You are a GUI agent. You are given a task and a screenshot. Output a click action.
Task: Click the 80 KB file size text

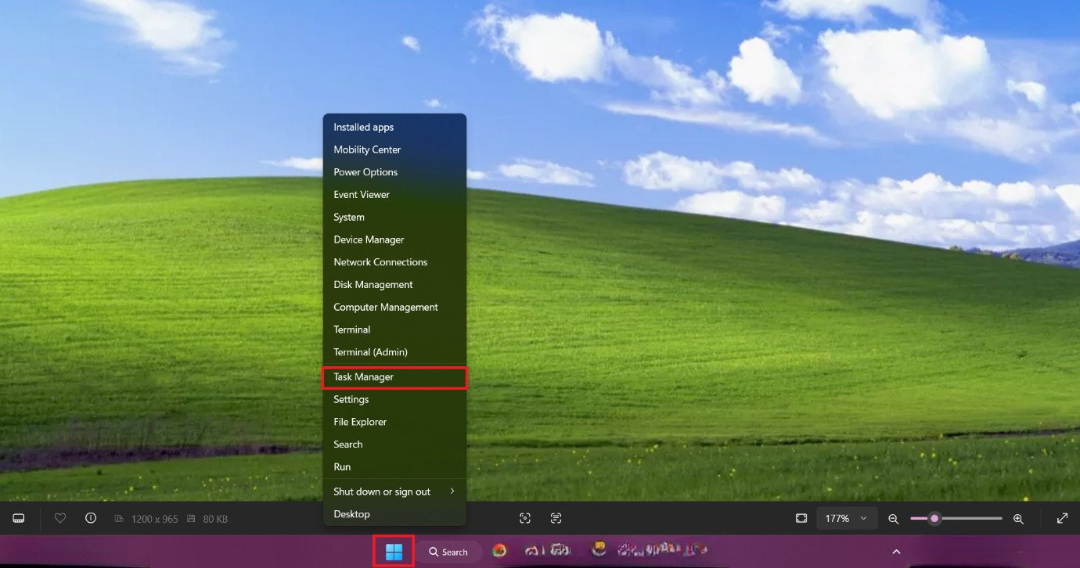click(215, 519)
